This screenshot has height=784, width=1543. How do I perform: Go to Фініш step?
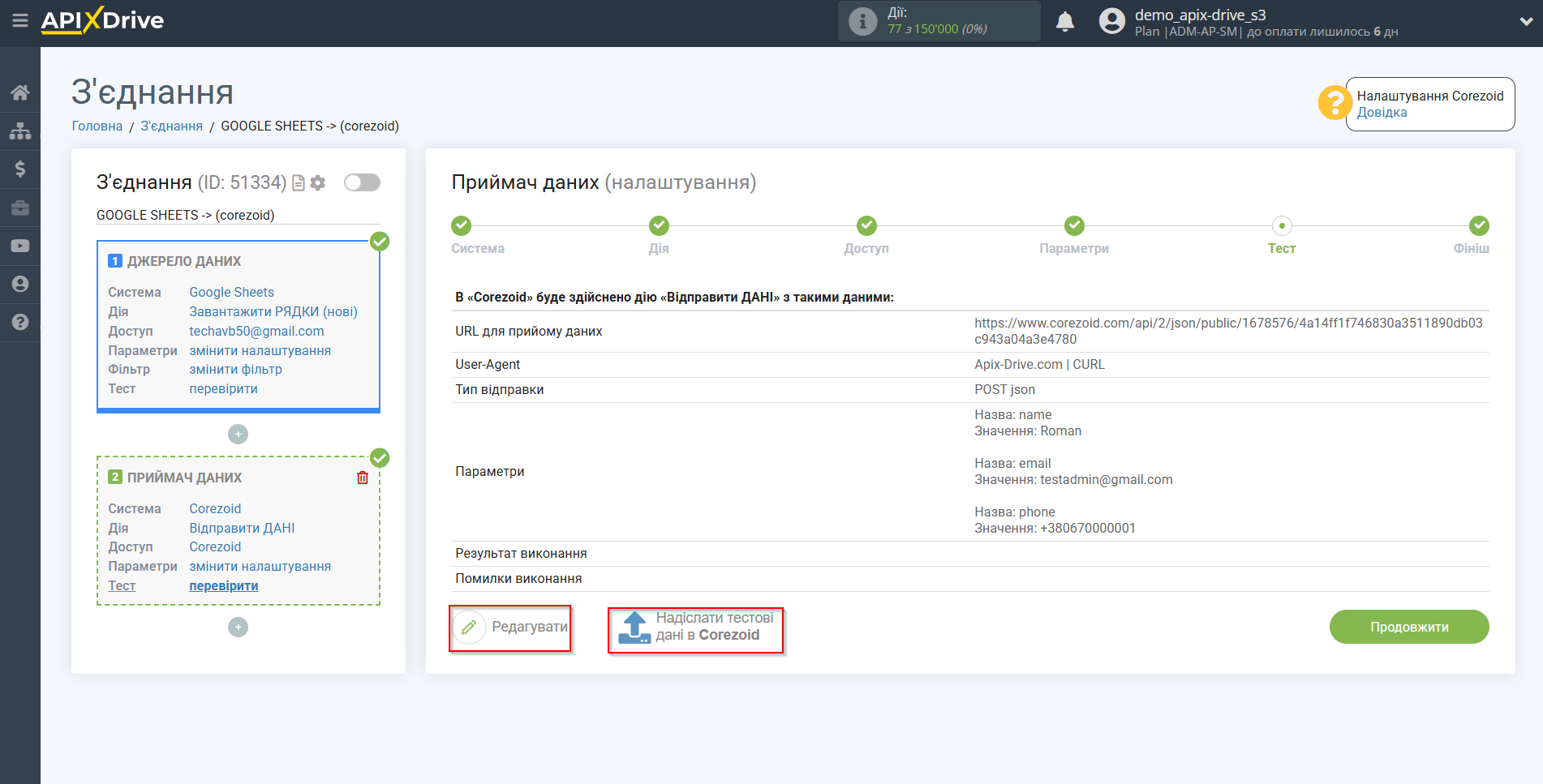coord(1479,225)
